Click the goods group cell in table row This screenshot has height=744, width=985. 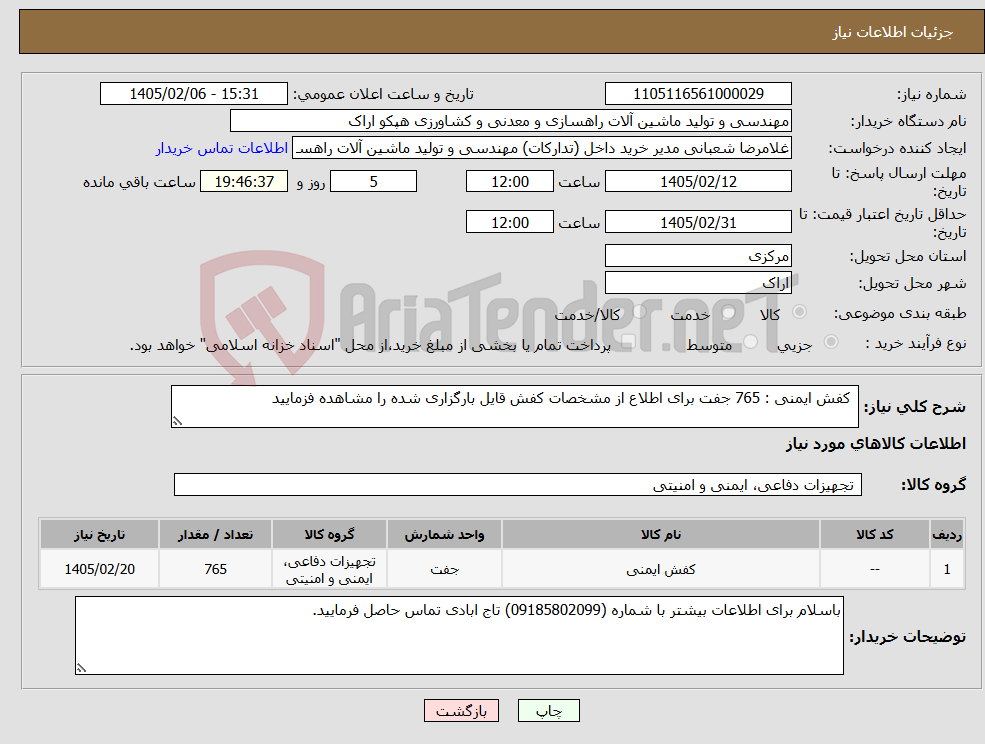pyautogui.click(x=329, y=569)
